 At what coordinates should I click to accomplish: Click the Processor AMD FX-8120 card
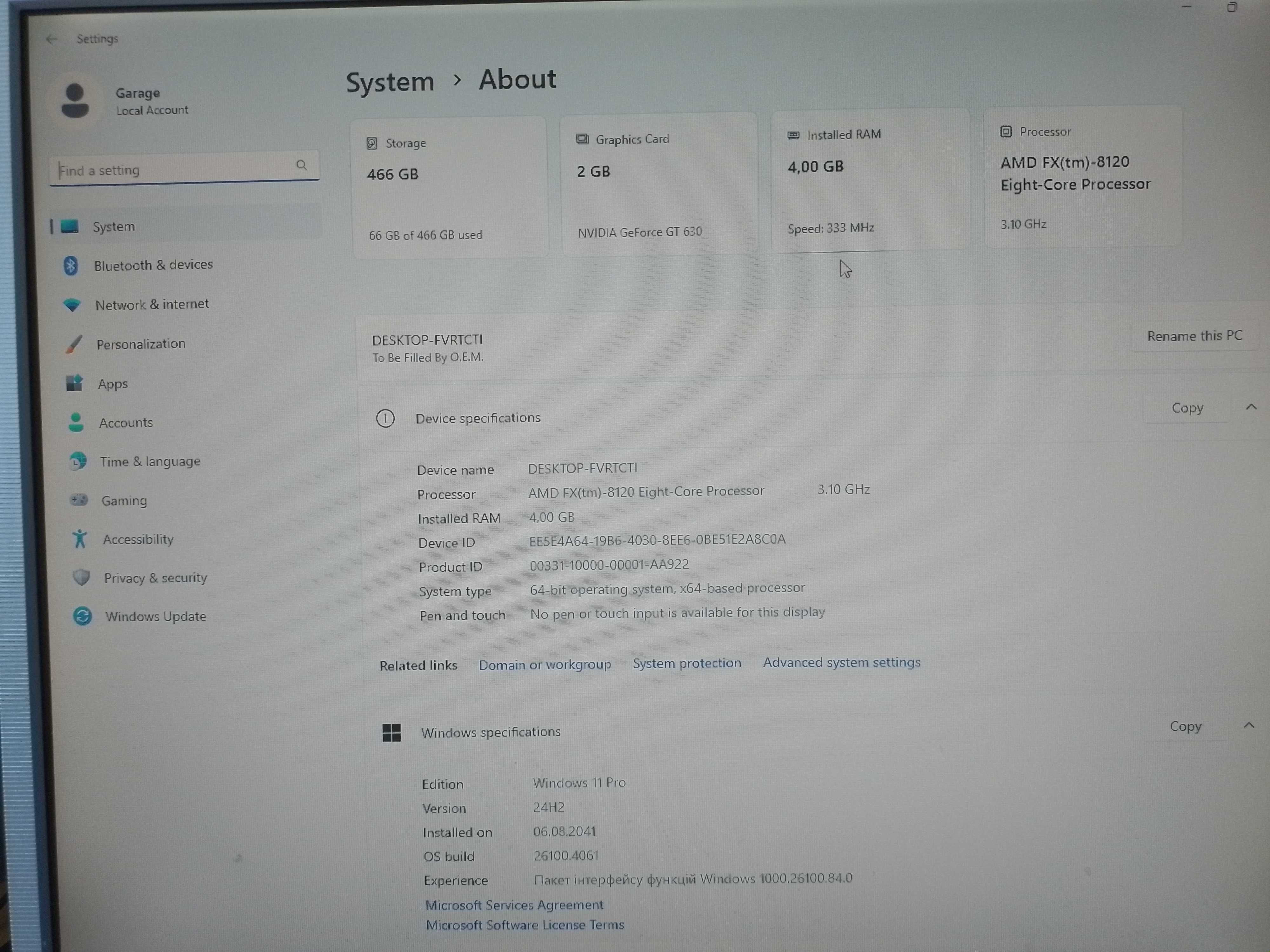tap(1083, 176)
